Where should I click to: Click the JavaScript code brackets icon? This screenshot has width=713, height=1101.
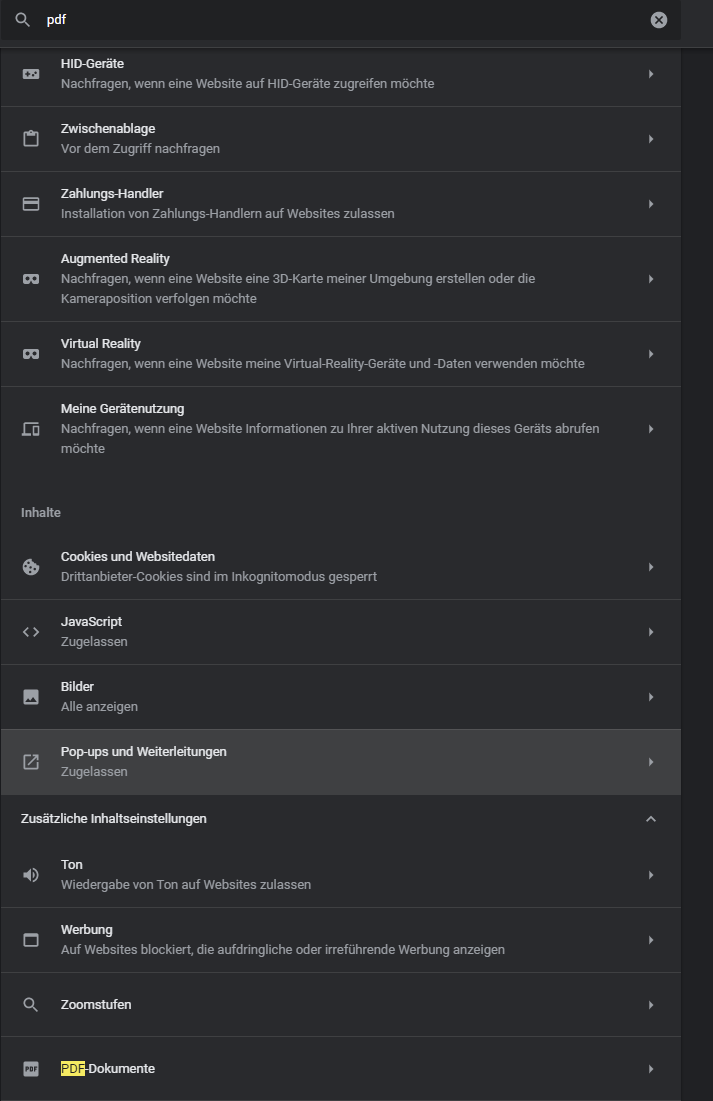31,632
